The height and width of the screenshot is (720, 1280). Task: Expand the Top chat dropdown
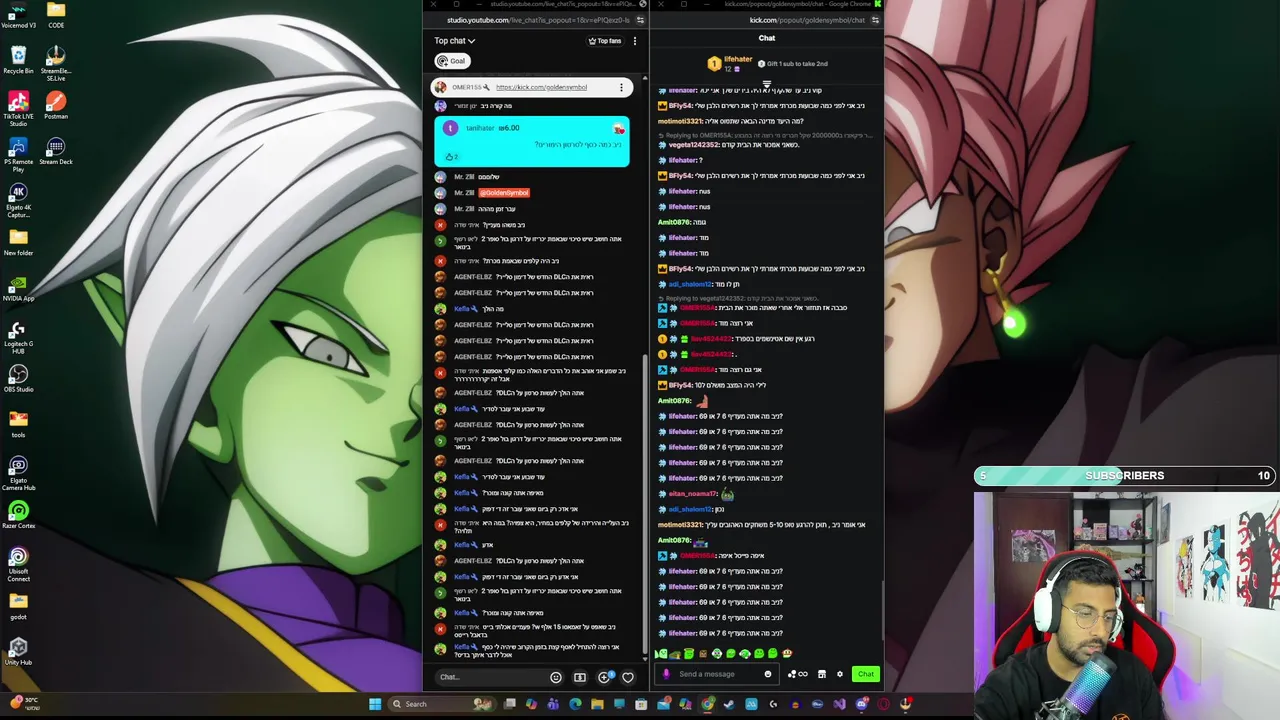455,41
